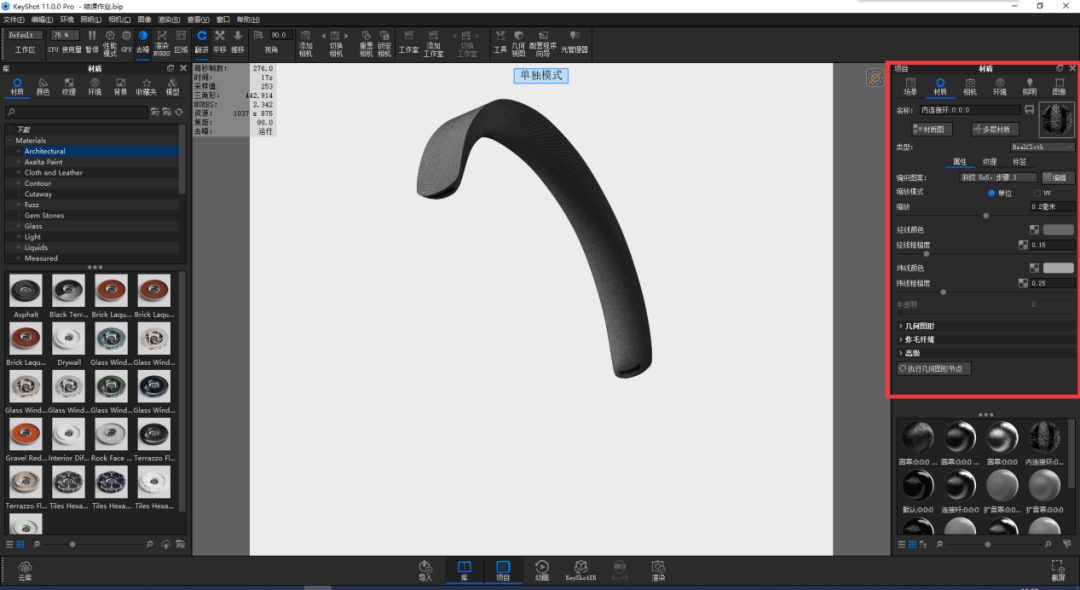
Task: Open the 工具 tools toolbar icon
Action: [x=500, y=41]
